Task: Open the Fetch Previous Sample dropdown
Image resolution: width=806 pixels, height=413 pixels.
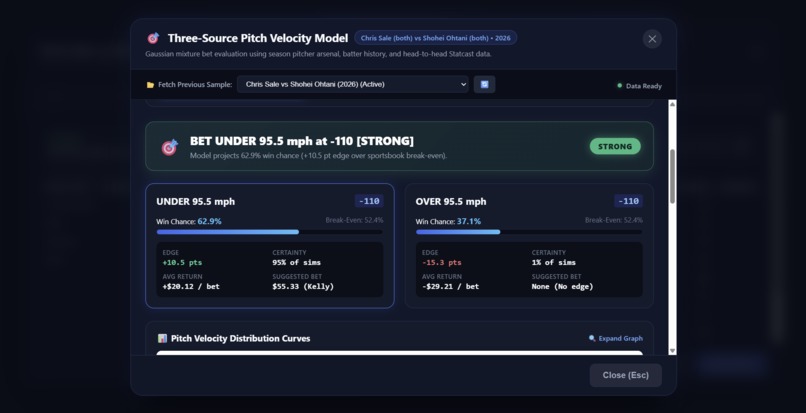Action: point(353,84)
